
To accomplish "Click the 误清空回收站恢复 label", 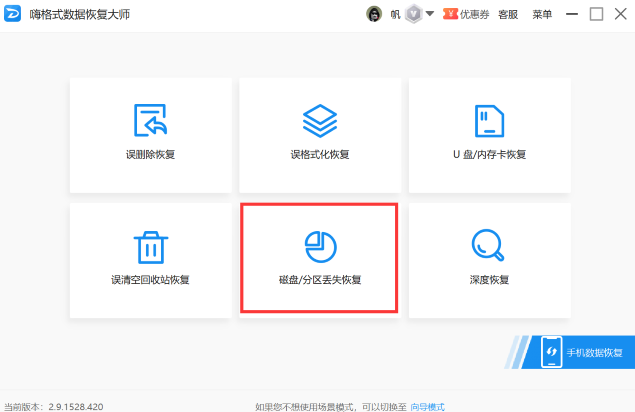I will click(150, 280).
